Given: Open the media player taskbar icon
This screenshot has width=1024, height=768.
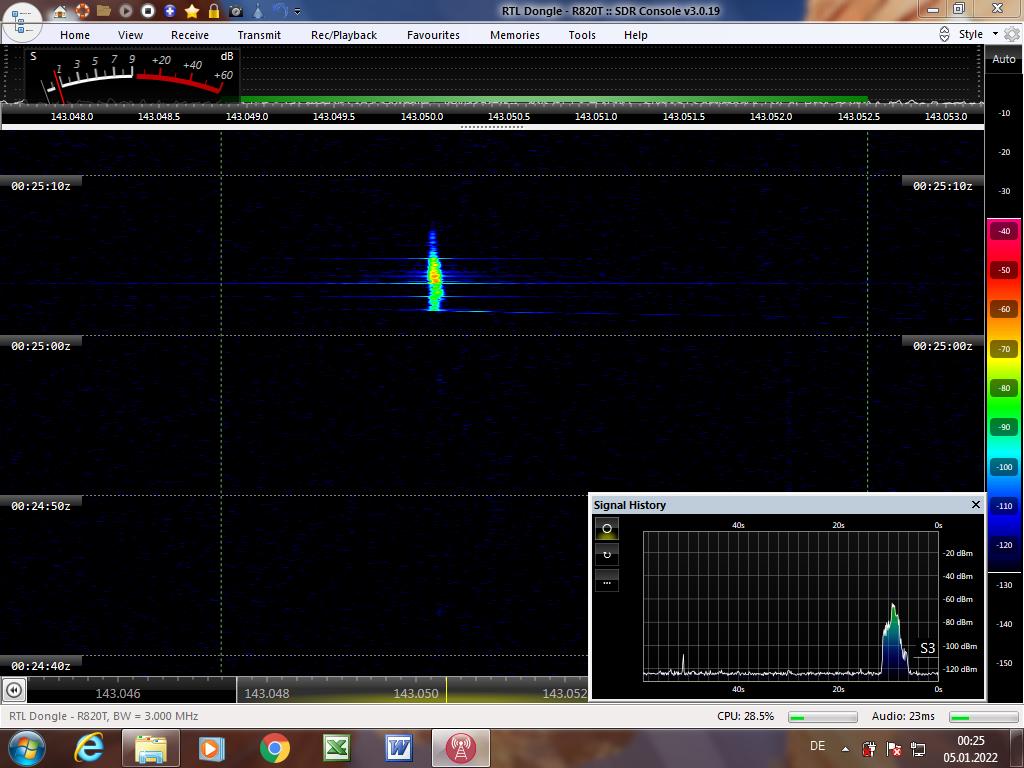Looking at the screenshot, I should (212, 748).
